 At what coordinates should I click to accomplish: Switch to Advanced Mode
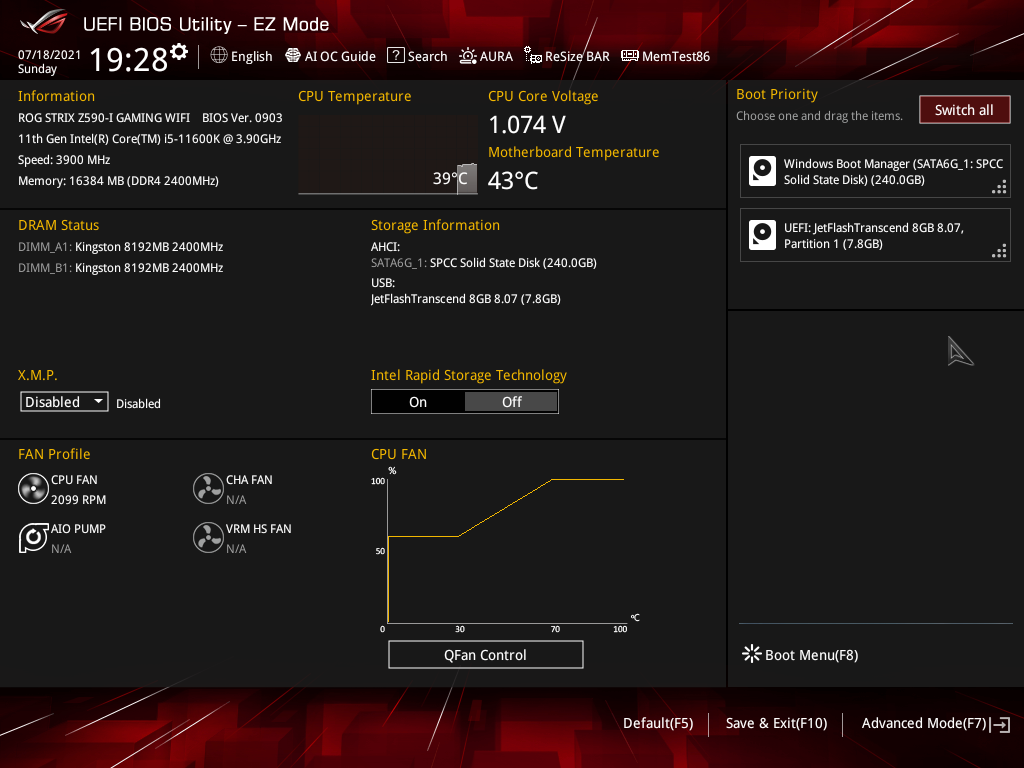(x=924, y=723)
